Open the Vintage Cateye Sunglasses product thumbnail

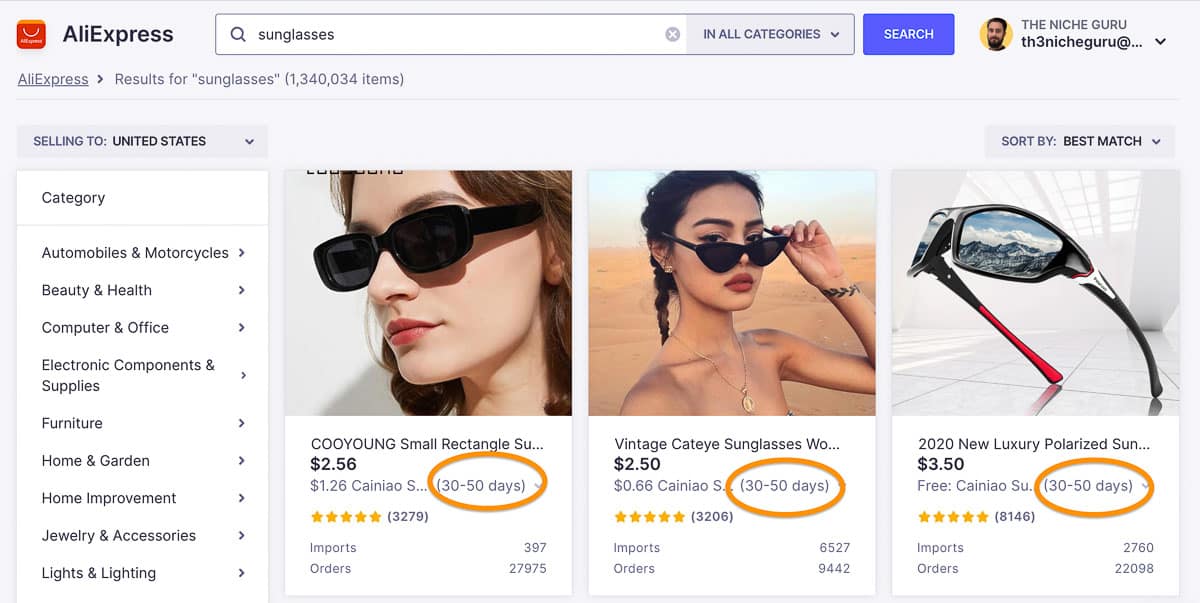(731, 292)
